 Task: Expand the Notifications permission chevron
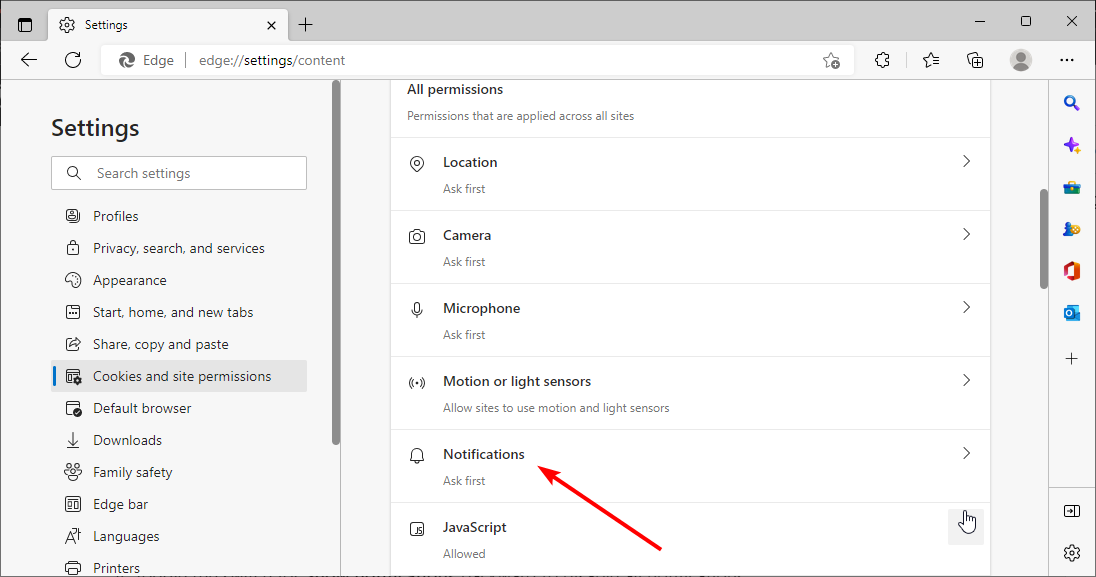(x=966, y=453)
